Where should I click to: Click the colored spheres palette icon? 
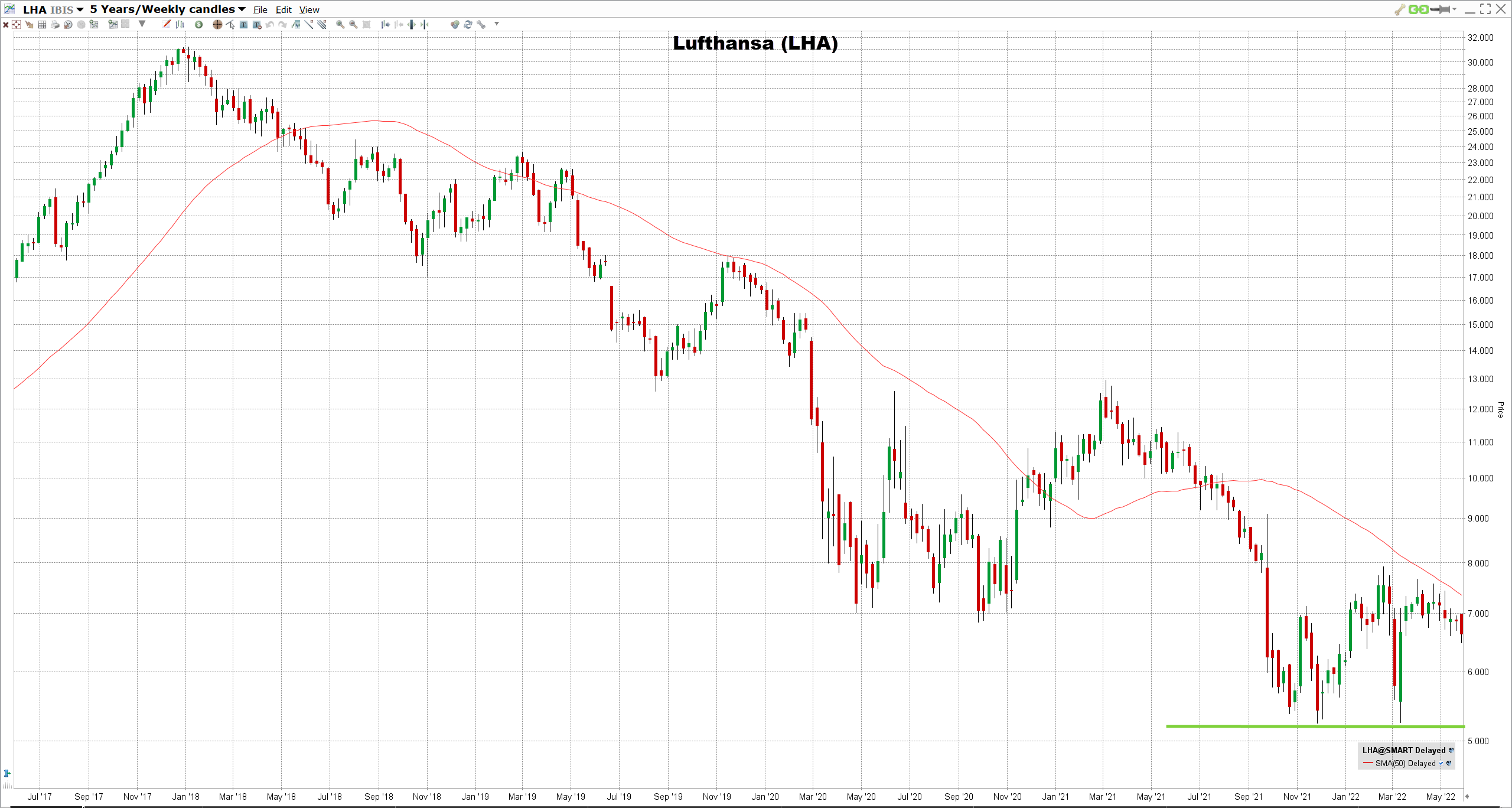(455, 24)
